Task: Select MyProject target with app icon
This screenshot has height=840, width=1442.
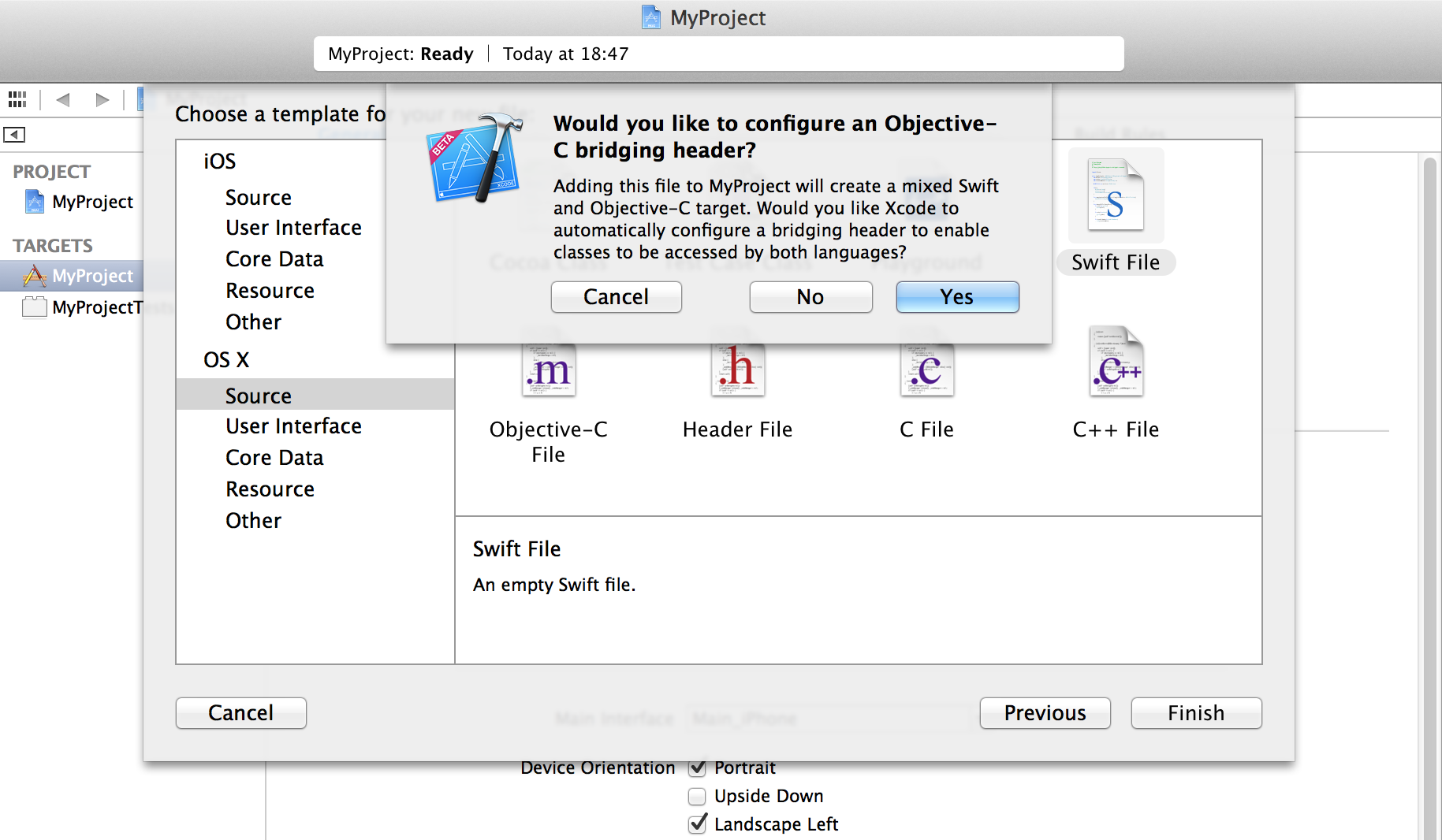Action: (72, 276)
